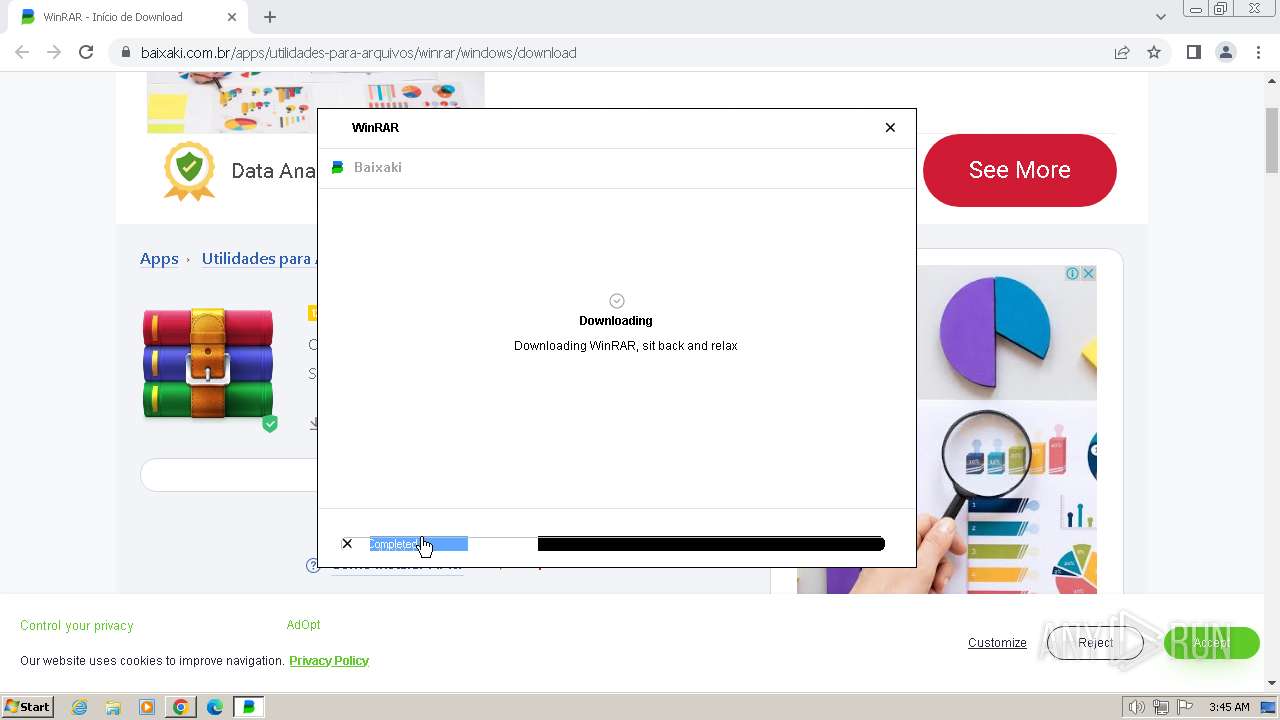This screenshot has height=720, width=1280.
Task: Click the AdOpt link
Action: coord(303,625)
